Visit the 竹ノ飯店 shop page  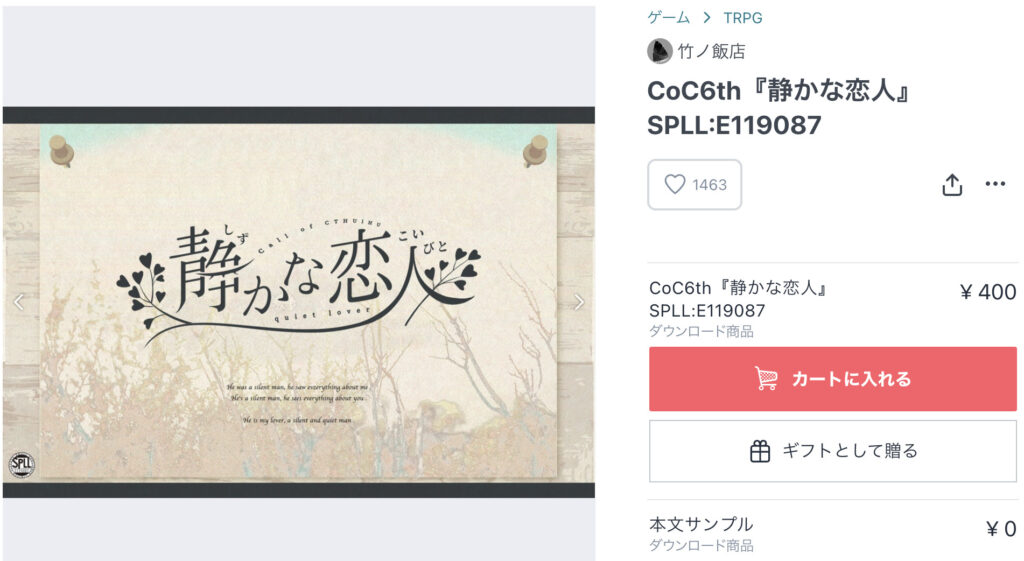point(711,51)
